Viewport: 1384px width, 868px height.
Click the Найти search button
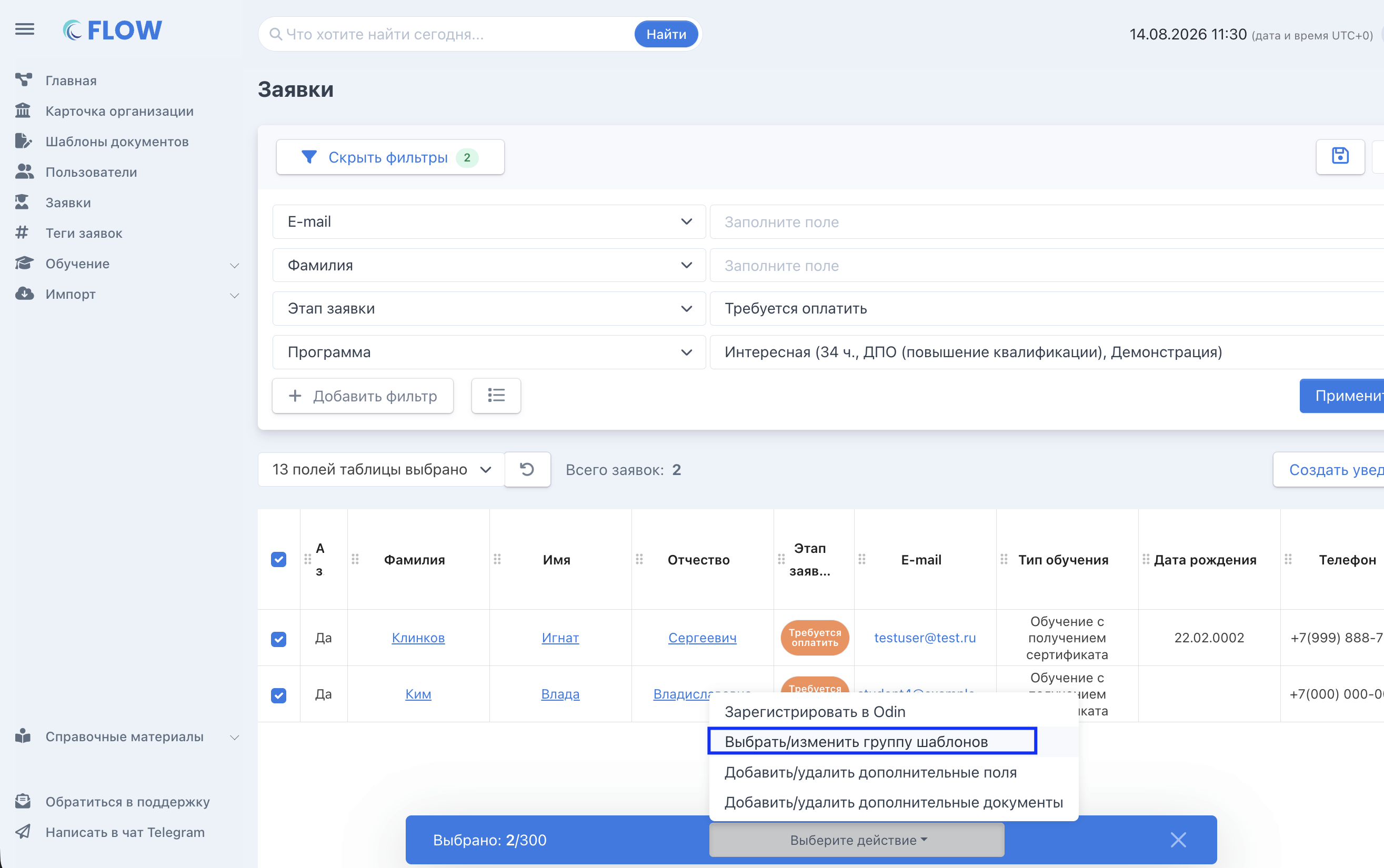point(666,34)
